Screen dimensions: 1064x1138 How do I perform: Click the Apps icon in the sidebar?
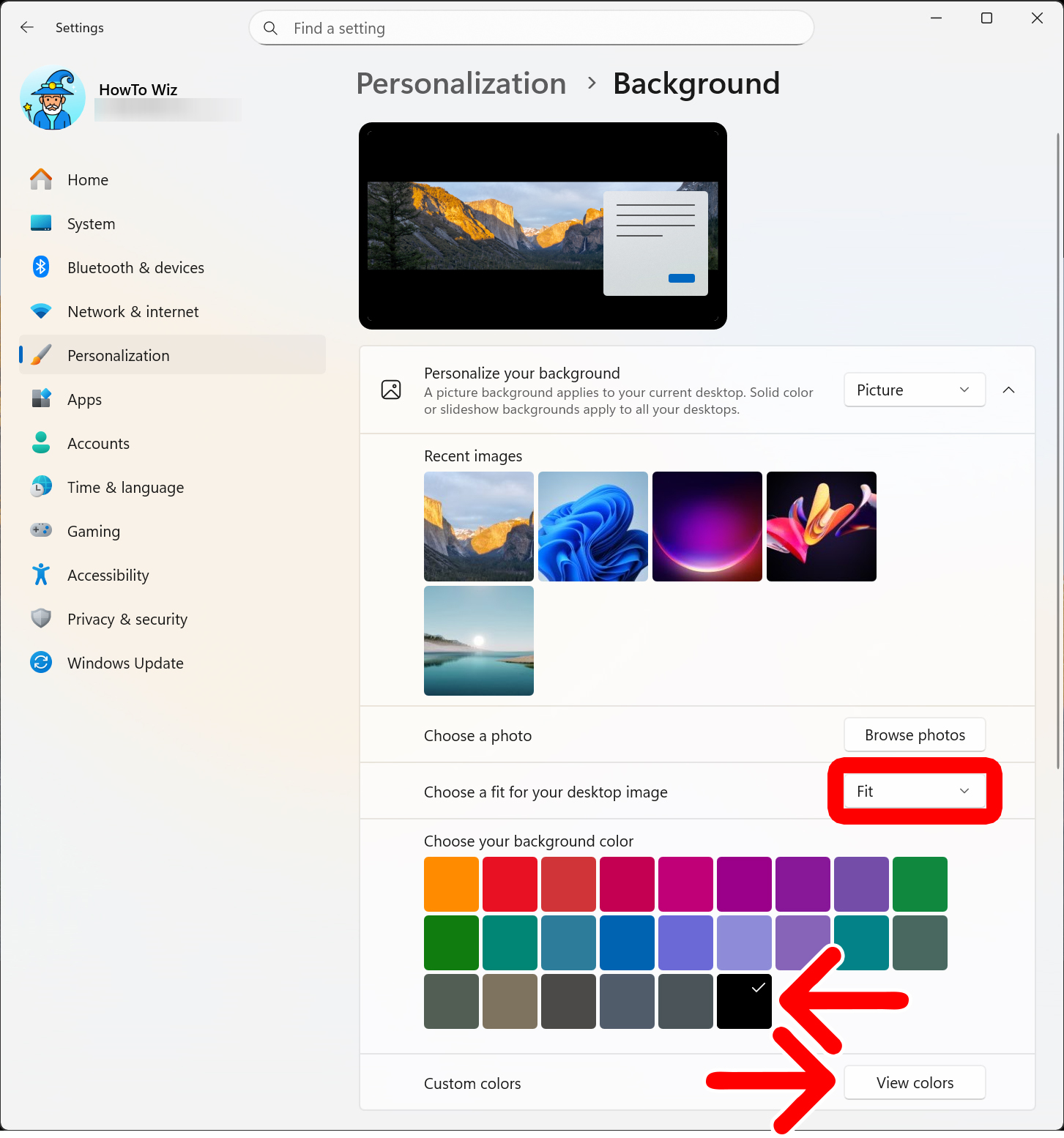[41, 399]
